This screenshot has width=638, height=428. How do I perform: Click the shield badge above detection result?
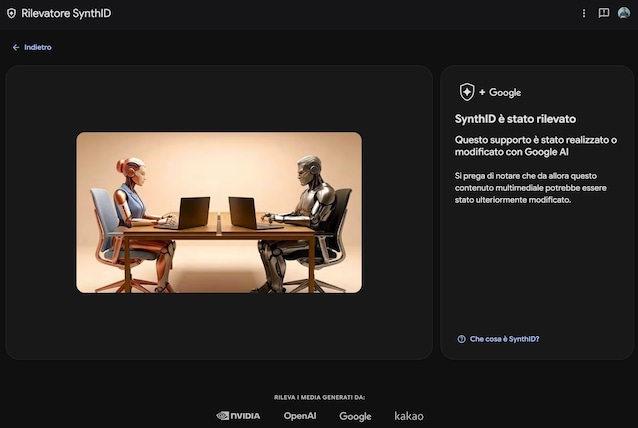[467, 92]
